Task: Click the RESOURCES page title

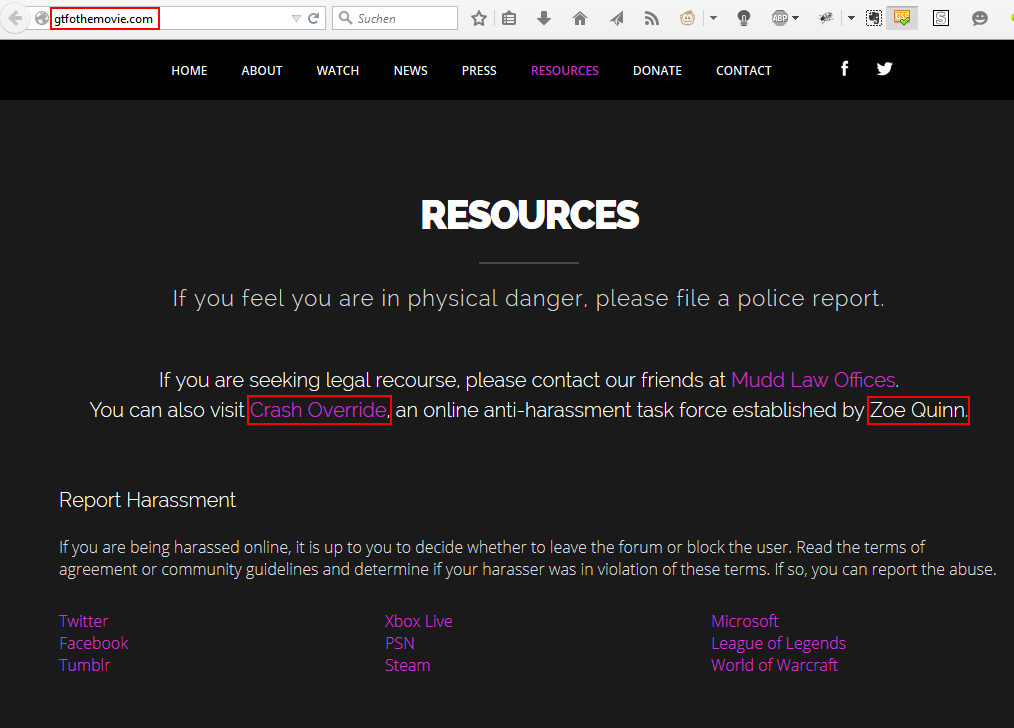Action: [x=530, y=215]
